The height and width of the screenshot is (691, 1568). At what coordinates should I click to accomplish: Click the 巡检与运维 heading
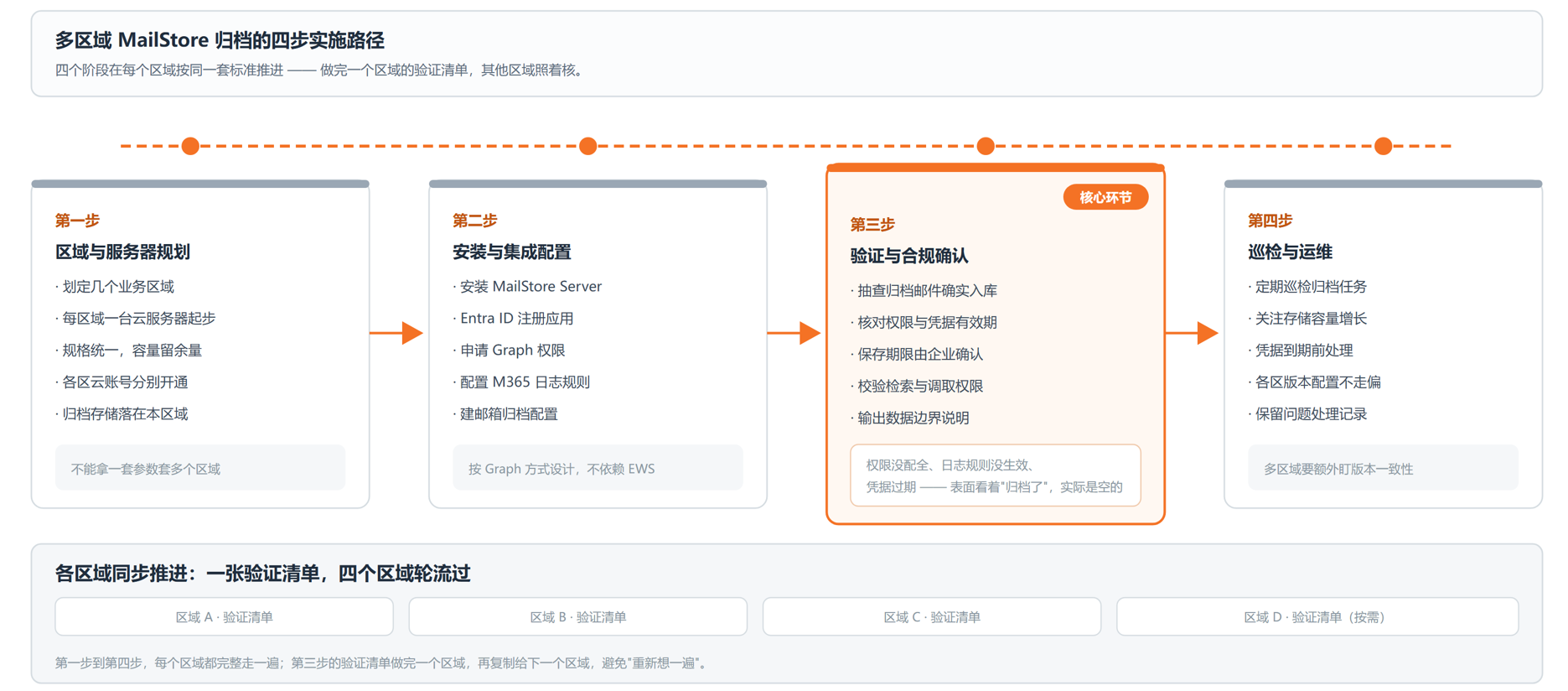tap(1290, 252)
